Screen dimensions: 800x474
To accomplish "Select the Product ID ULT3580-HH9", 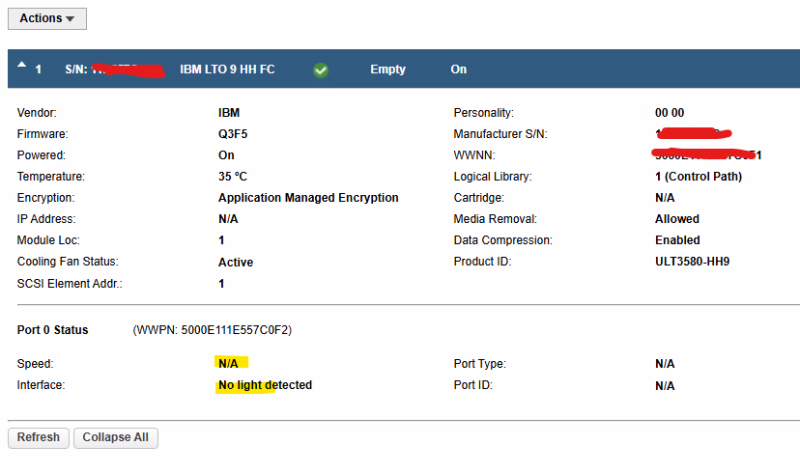I will (x=692, y=262).
